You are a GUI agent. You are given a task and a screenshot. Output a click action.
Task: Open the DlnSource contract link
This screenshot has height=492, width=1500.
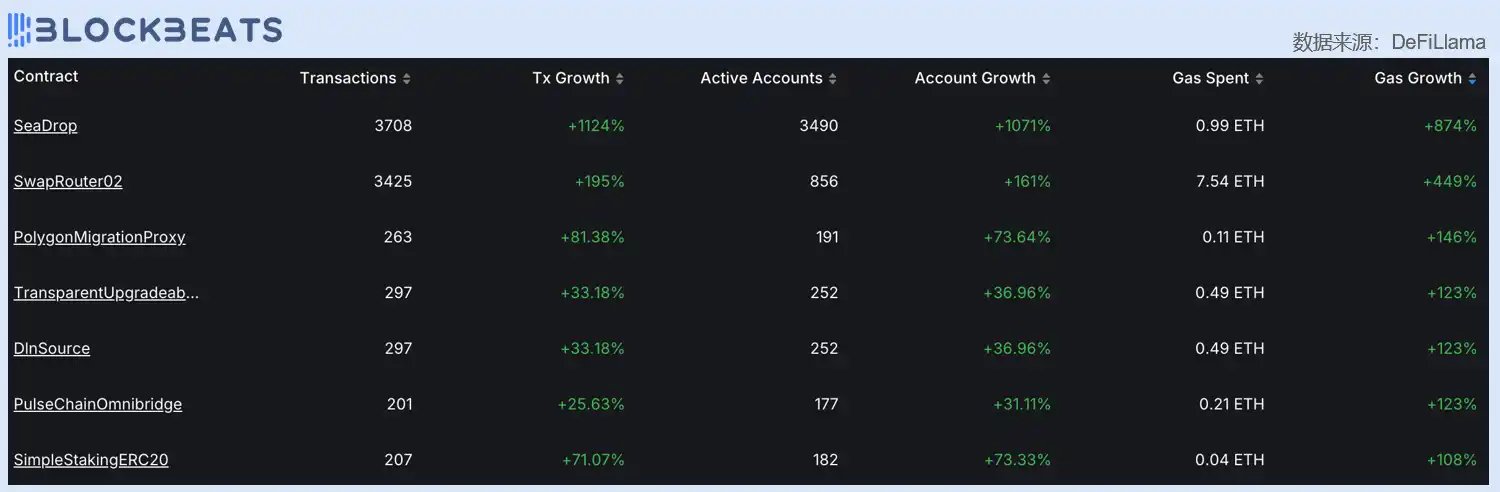pyautogui.click(x=52, y=349)
